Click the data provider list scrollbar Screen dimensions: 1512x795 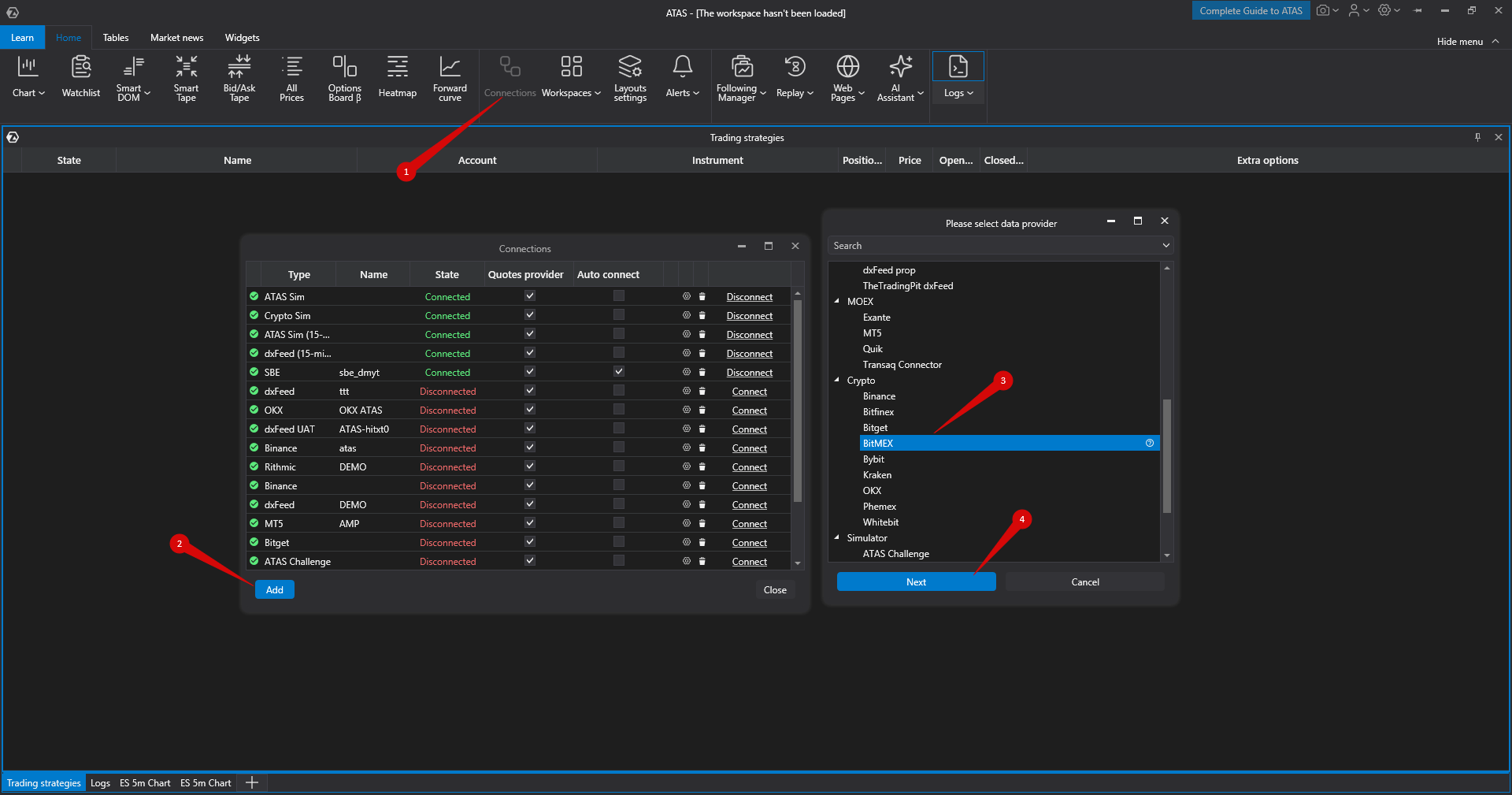click(x=1167, y=456)
